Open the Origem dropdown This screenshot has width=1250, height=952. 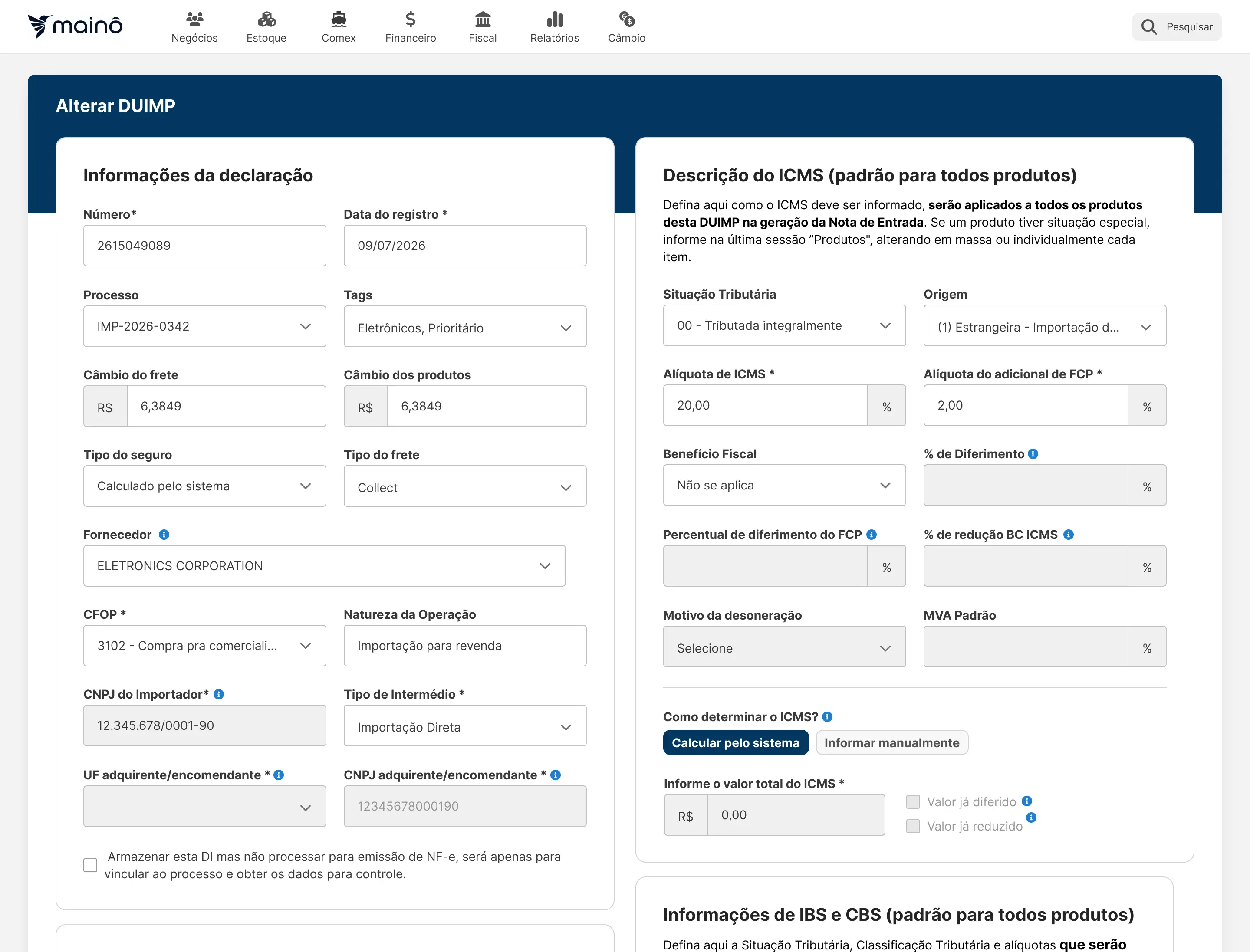[x=1044, y=326]
